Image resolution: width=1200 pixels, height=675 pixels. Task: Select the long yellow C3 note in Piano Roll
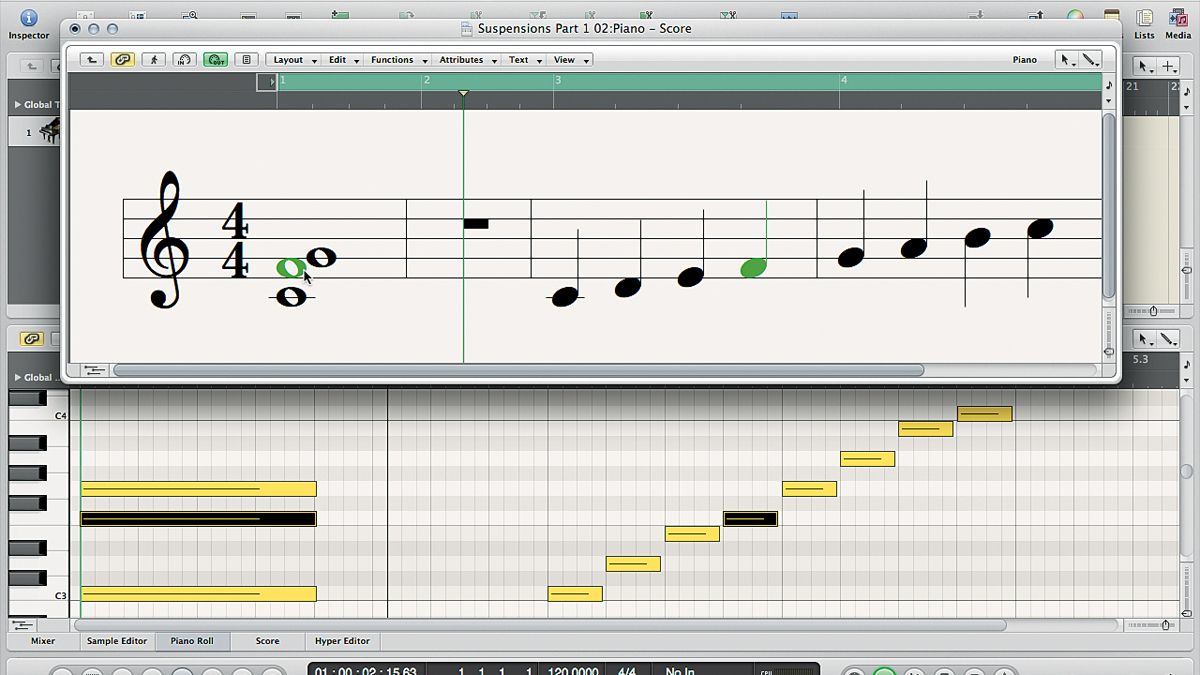(x=198, y=594)
